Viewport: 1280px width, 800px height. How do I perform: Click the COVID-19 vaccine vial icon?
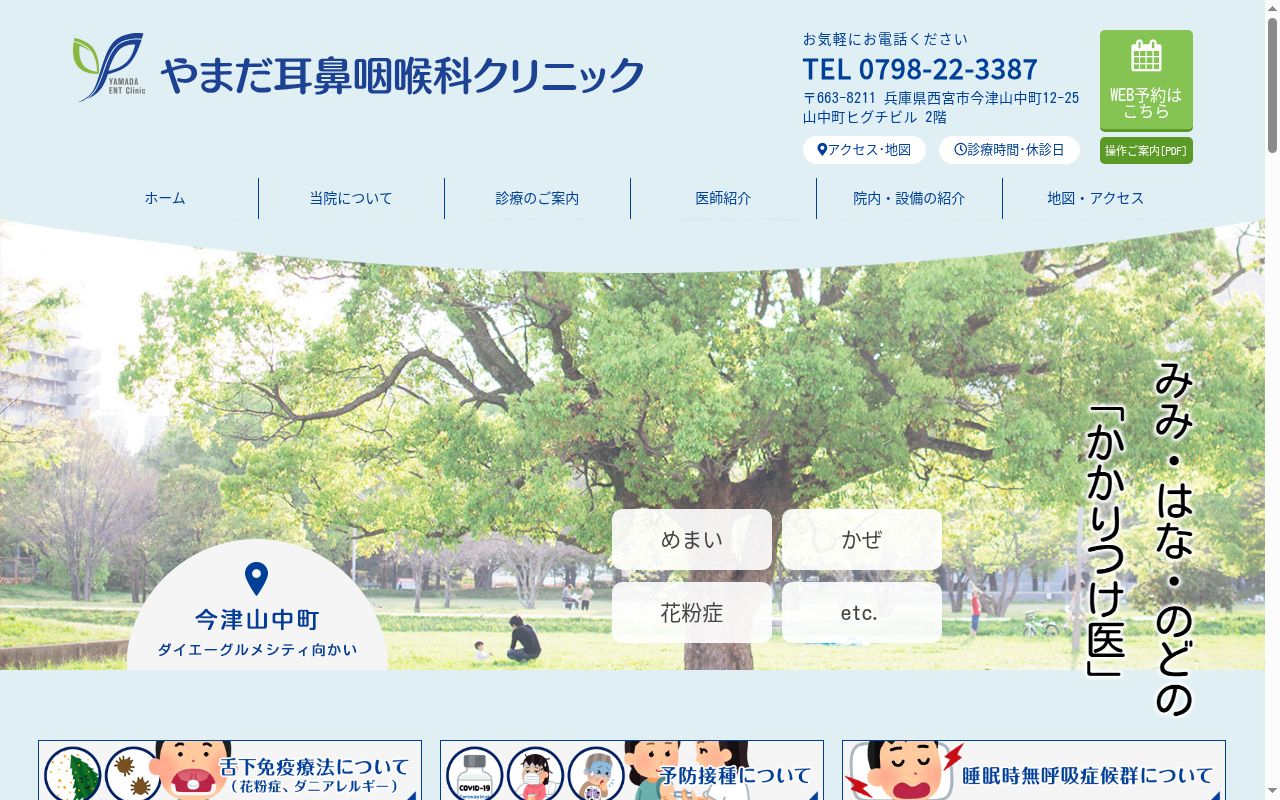pyautogui.click(x=475, y=774)
